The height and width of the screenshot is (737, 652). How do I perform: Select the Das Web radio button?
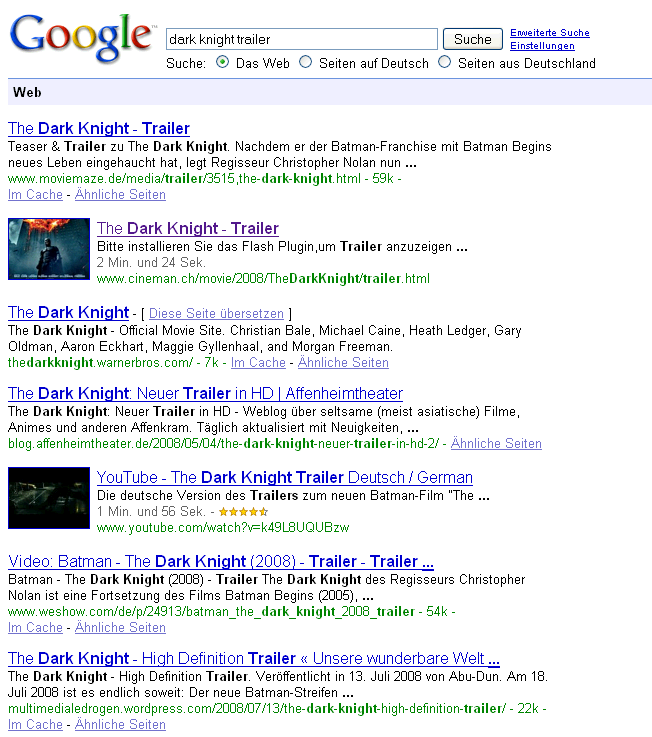point(222,62)
